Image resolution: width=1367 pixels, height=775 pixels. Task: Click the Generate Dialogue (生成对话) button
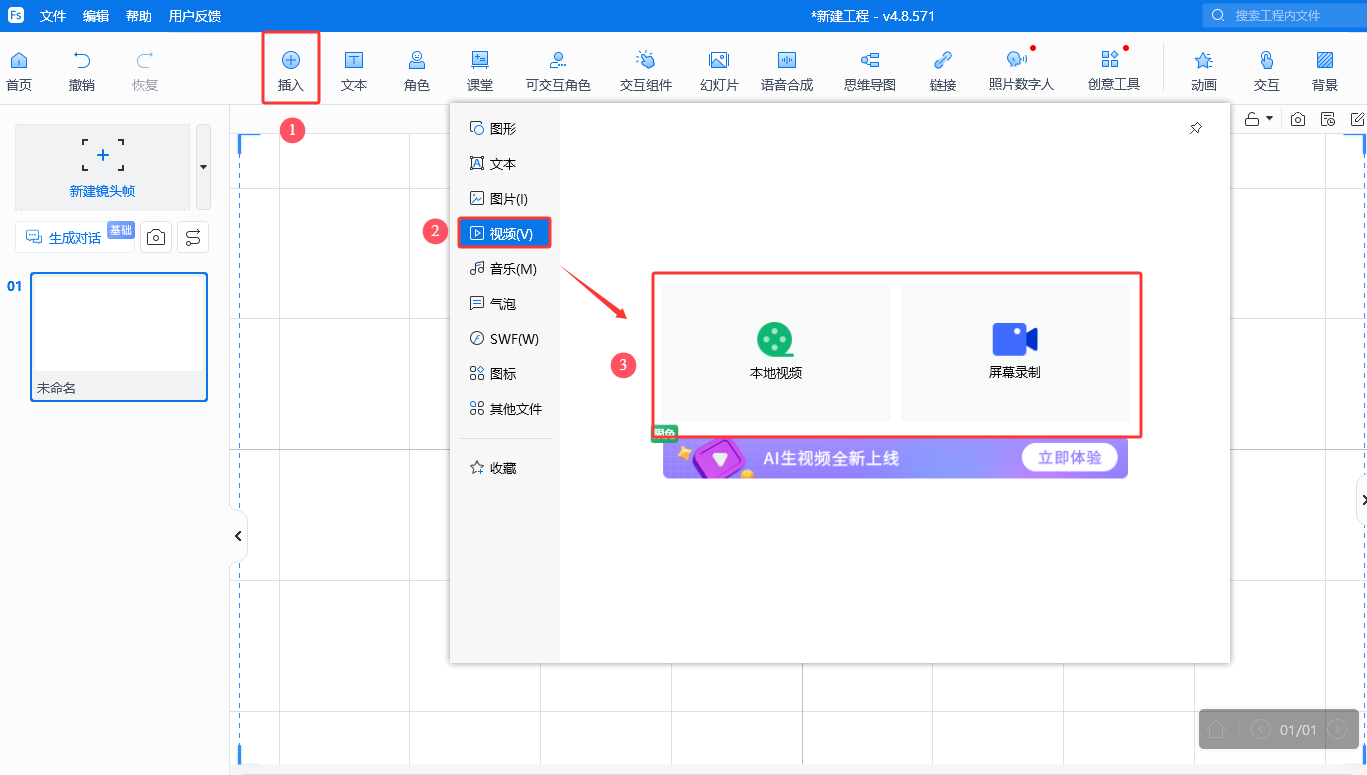tap(74, 237)
